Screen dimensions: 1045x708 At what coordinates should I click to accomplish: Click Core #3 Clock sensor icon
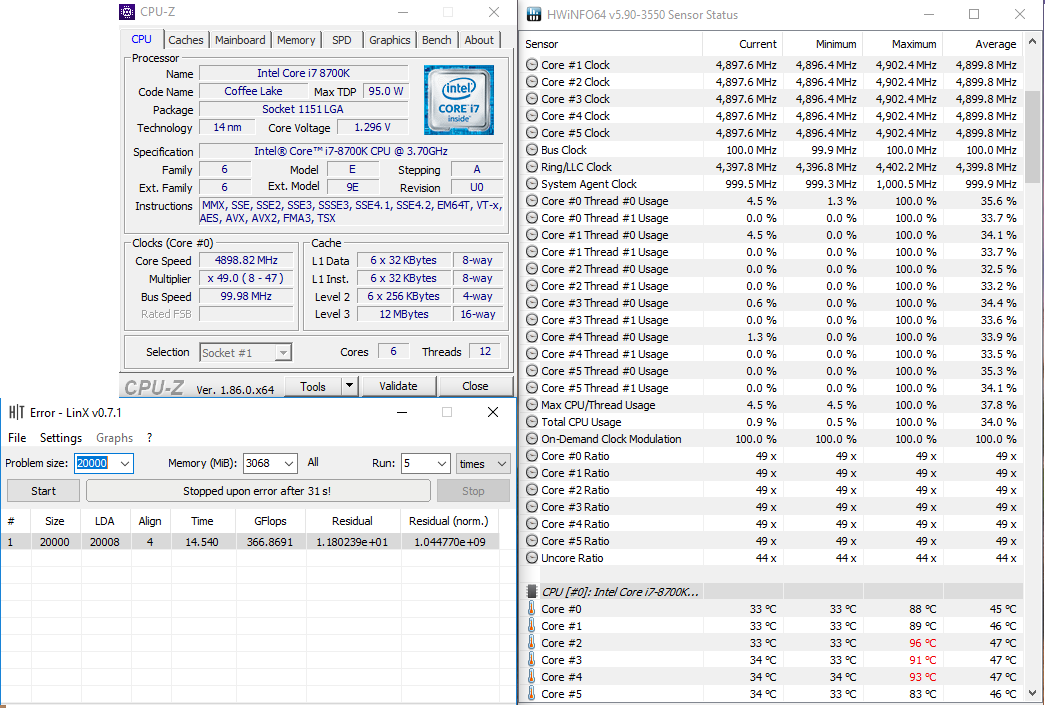coord(532,99)
